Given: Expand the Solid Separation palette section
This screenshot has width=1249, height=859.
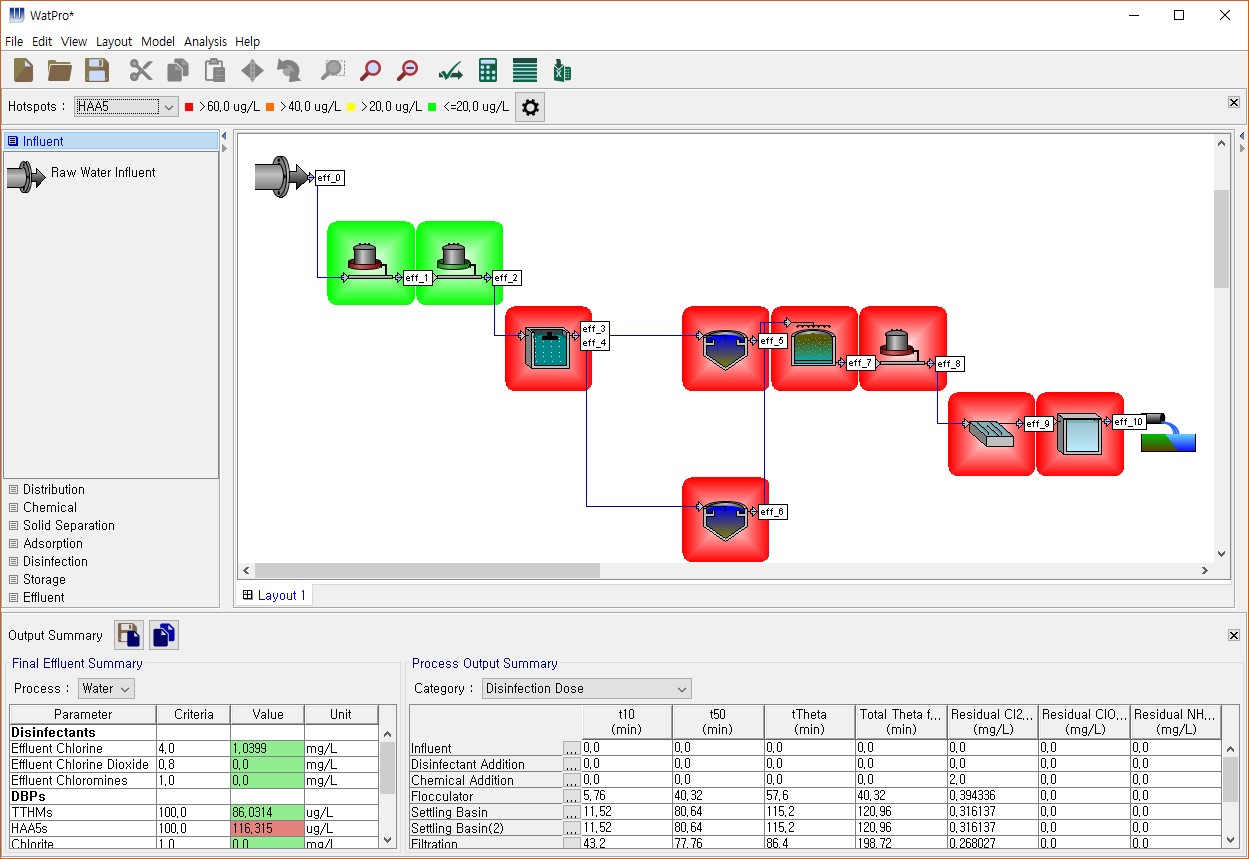Looking at the screenshot, I should (68, 525).
